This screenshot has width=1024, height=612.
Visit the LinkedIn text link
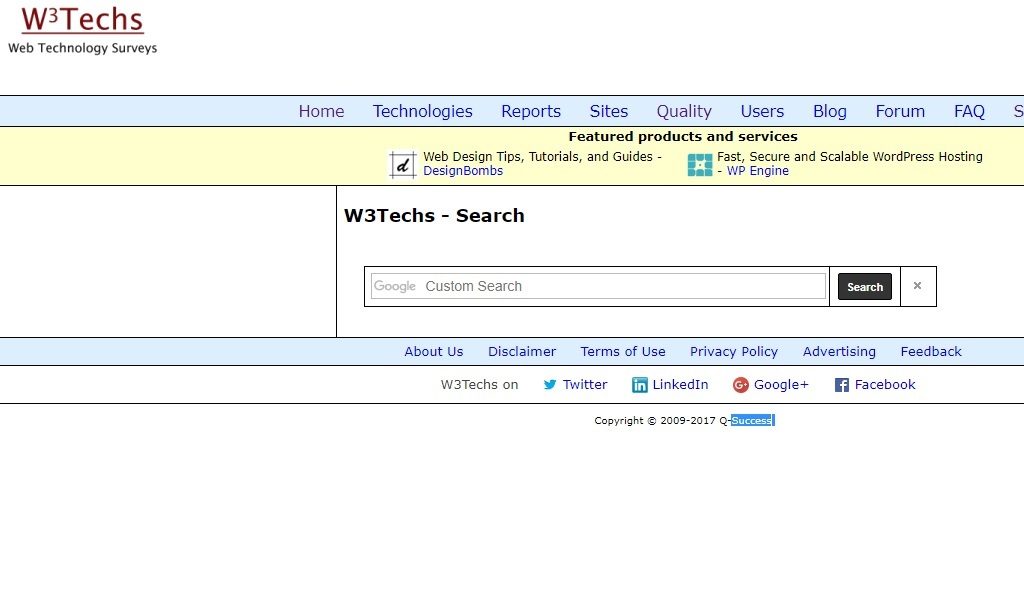pyautogui.click(x=680, y=385)
